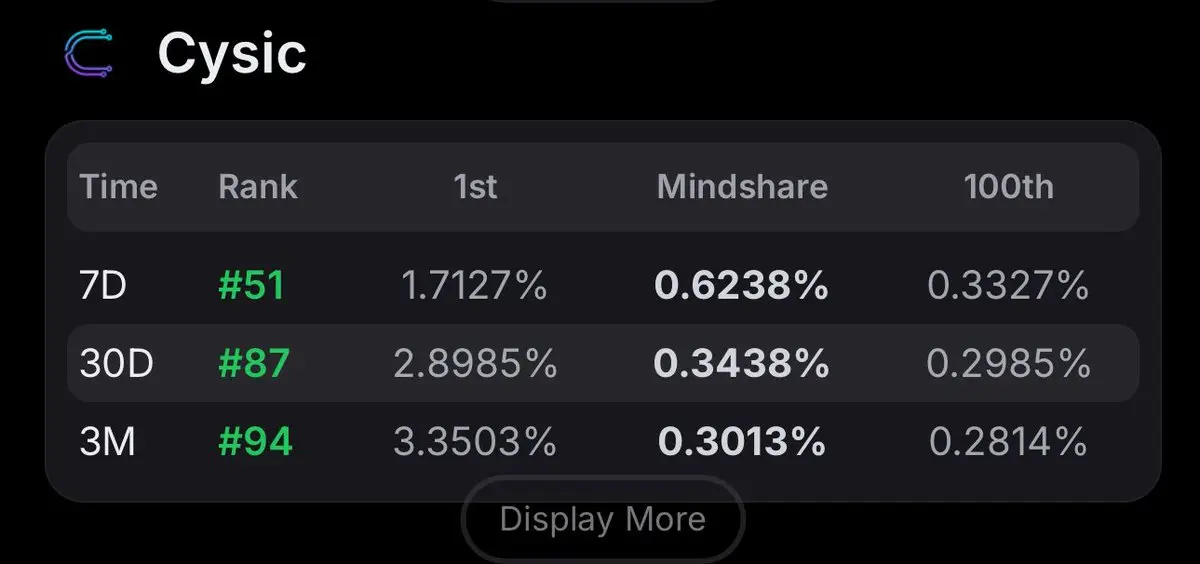Click the 0.3013% mindshare value
This screenshot has height=564, width=1200.
tap(742, 441)
